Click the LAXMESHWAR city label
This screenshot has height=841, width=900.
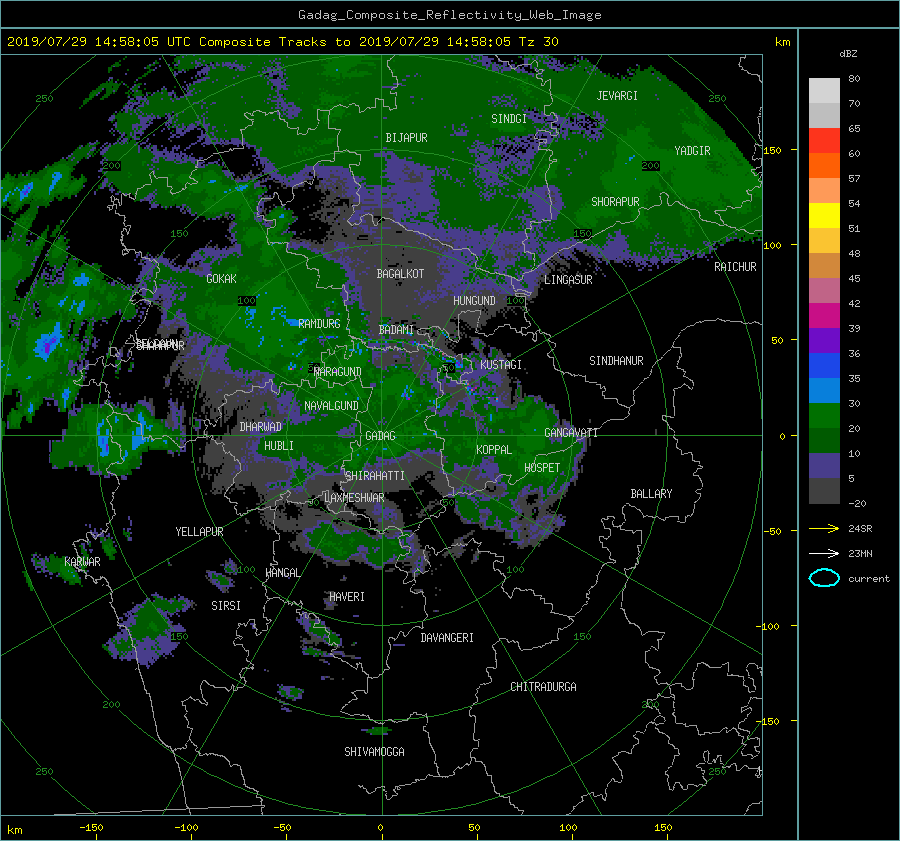pyautogui.click(x=354, y=498)
